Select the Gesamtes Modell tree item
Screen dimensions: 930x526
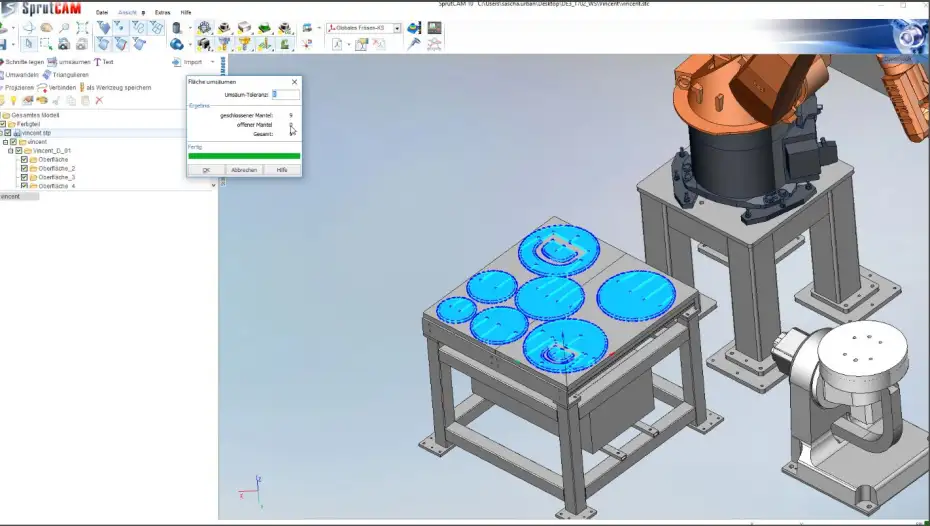tap(34, 115)
